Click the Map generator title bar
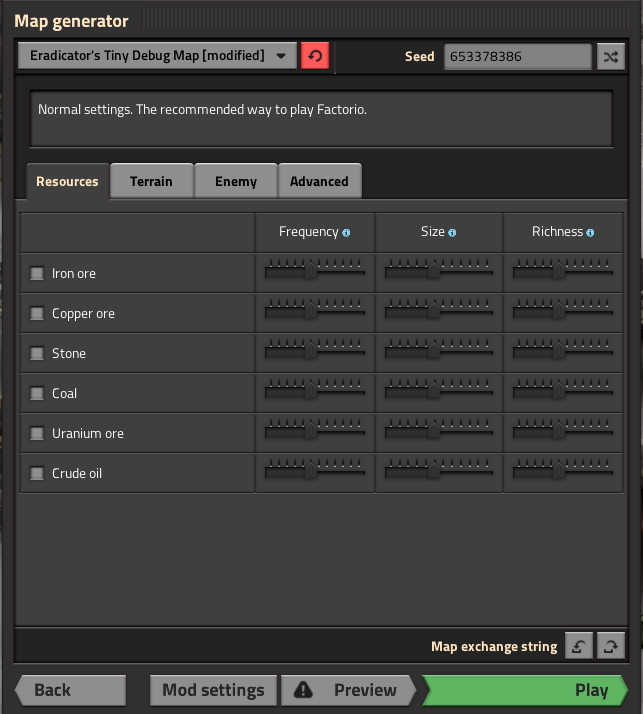The image size is (643, 714). pos(321,20)
